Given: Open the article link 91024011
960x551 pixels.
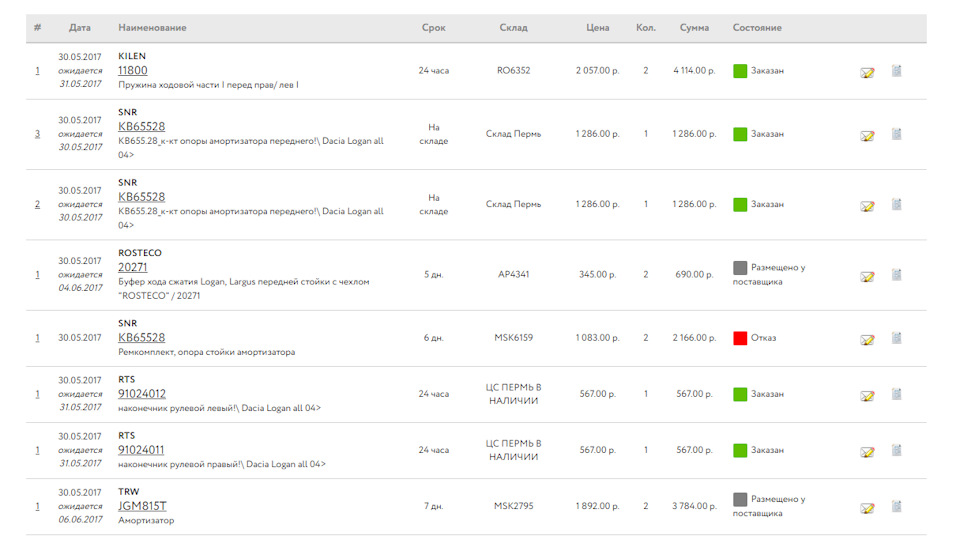Looking at the screenshot, I should 141,450.
